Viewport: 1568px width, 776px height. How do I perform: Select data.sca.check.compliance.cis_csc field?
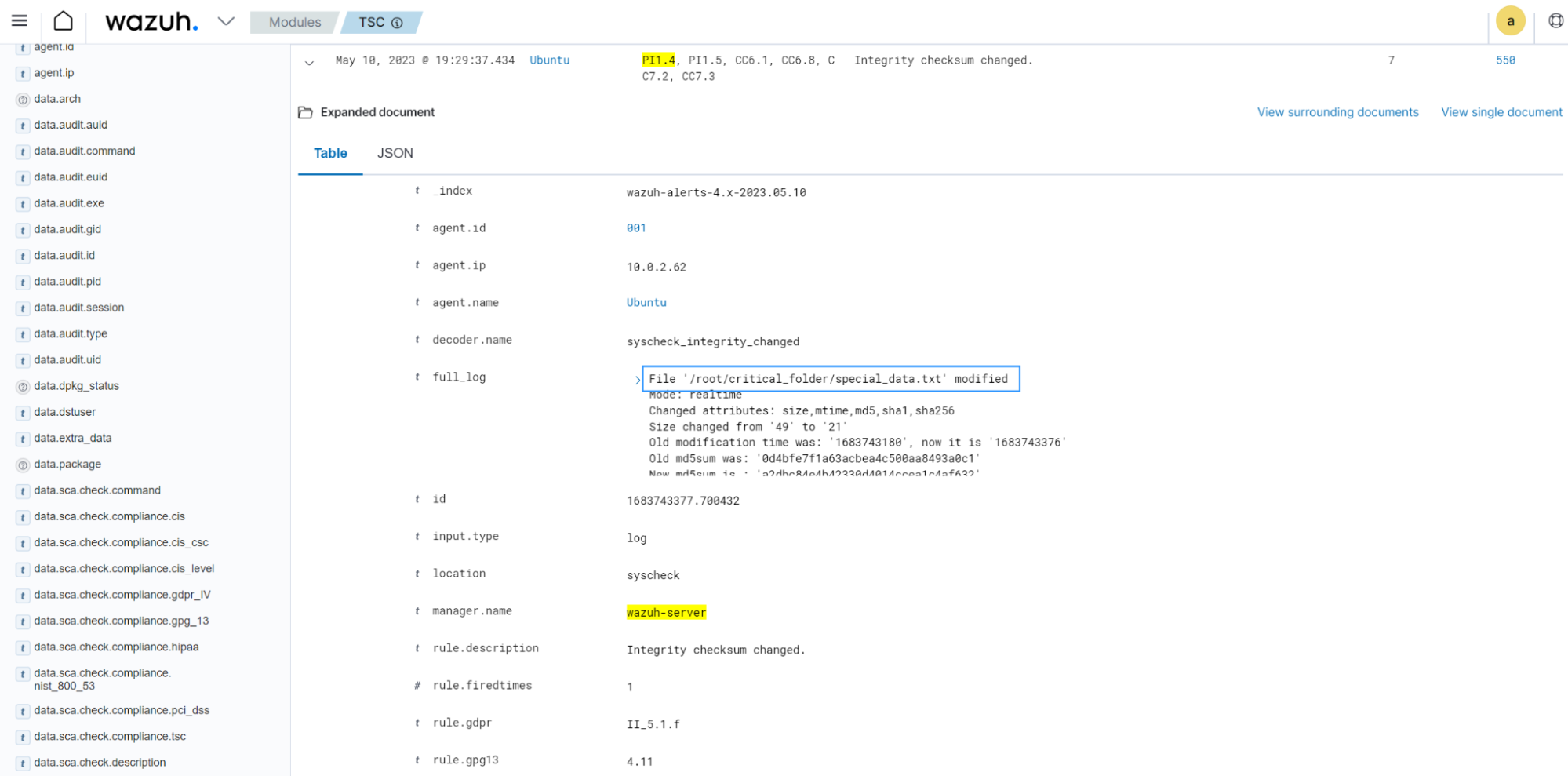pyautogui.click(x=121, y=542)
